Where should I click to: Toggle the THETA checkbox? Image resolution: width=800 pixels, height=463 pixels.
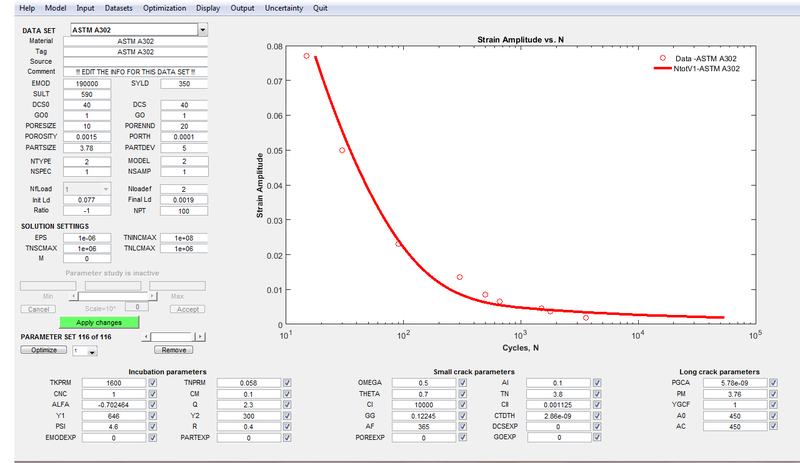click(x=462, y=394)
